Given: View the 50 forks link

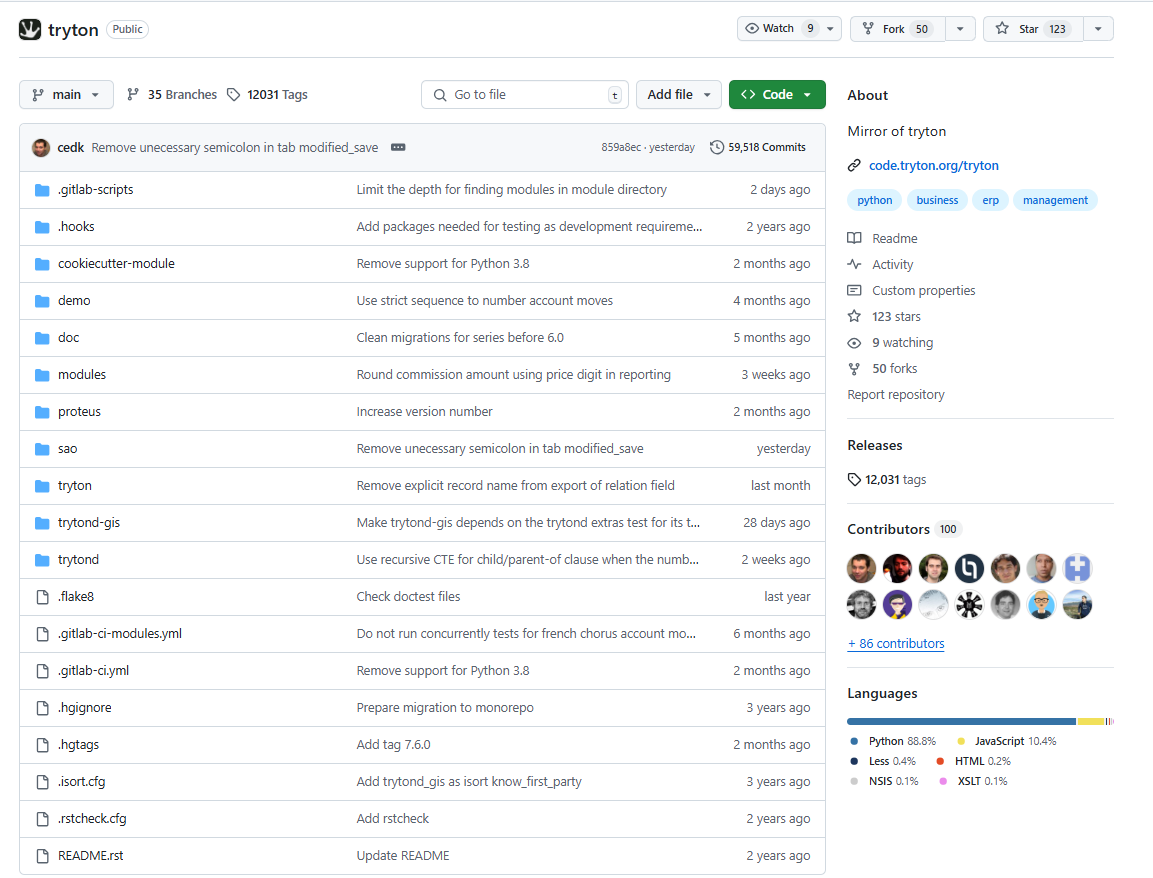Looking at the screenshot, I should point(882,368).
